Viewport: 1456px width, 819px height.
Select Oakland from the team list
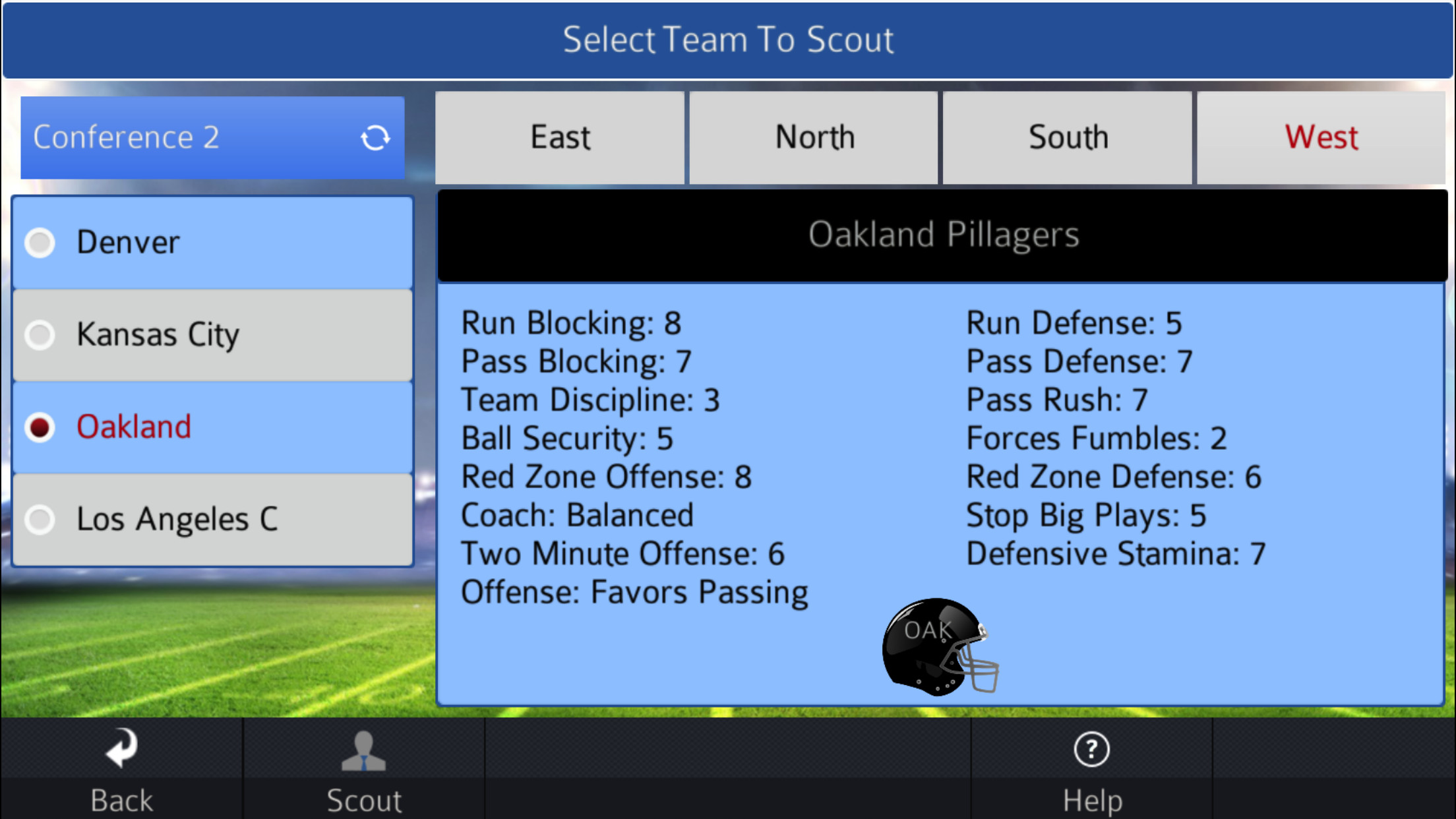pyautogui.click(x=134, y=427)
